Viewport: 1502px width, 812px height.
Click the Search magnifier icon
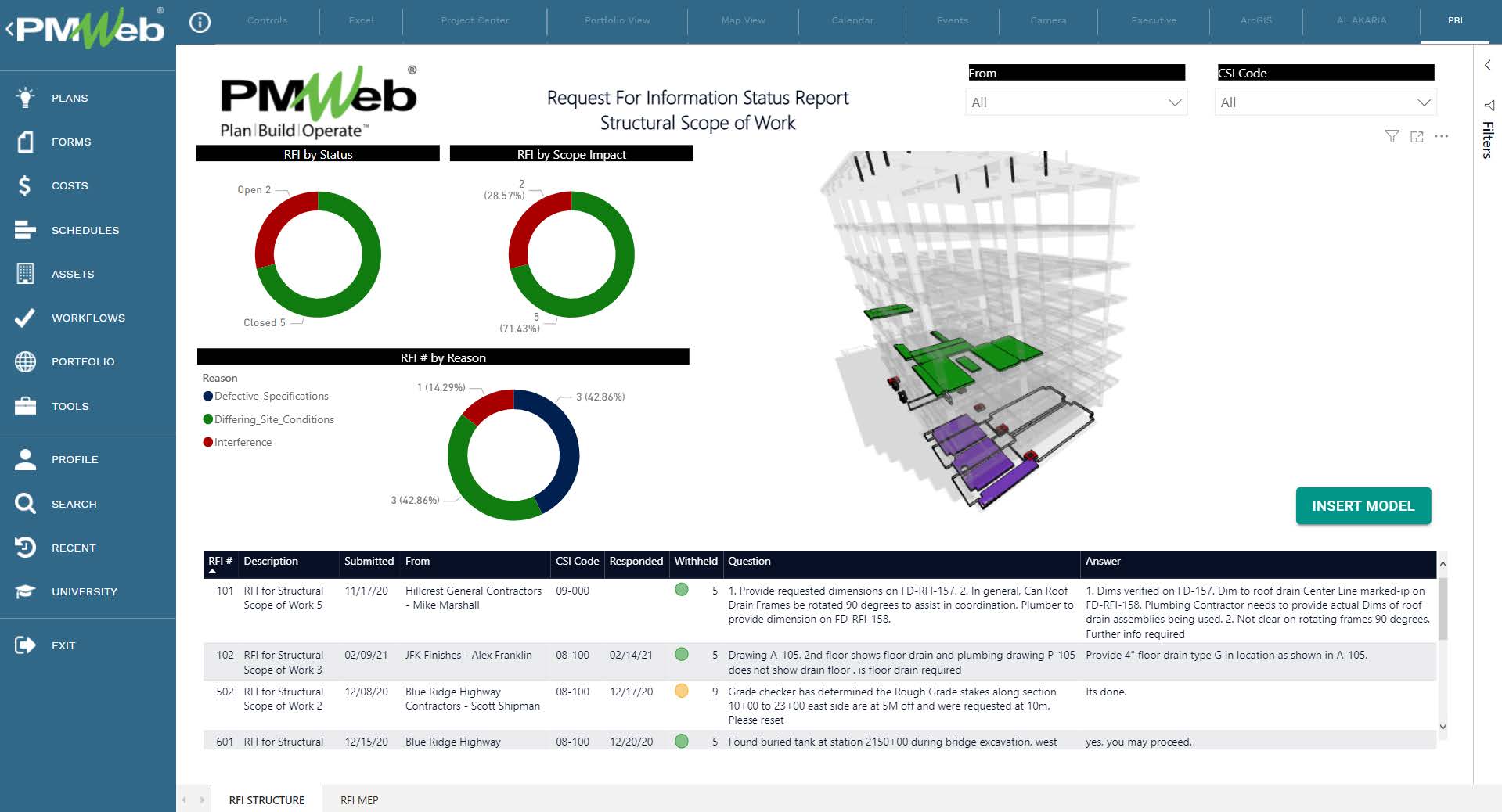click(x=25, y=504)
